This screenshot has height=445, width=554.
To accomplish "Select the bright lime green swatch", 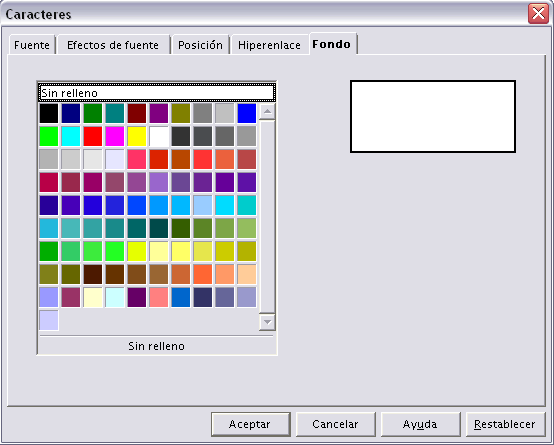I will [49, 136].
